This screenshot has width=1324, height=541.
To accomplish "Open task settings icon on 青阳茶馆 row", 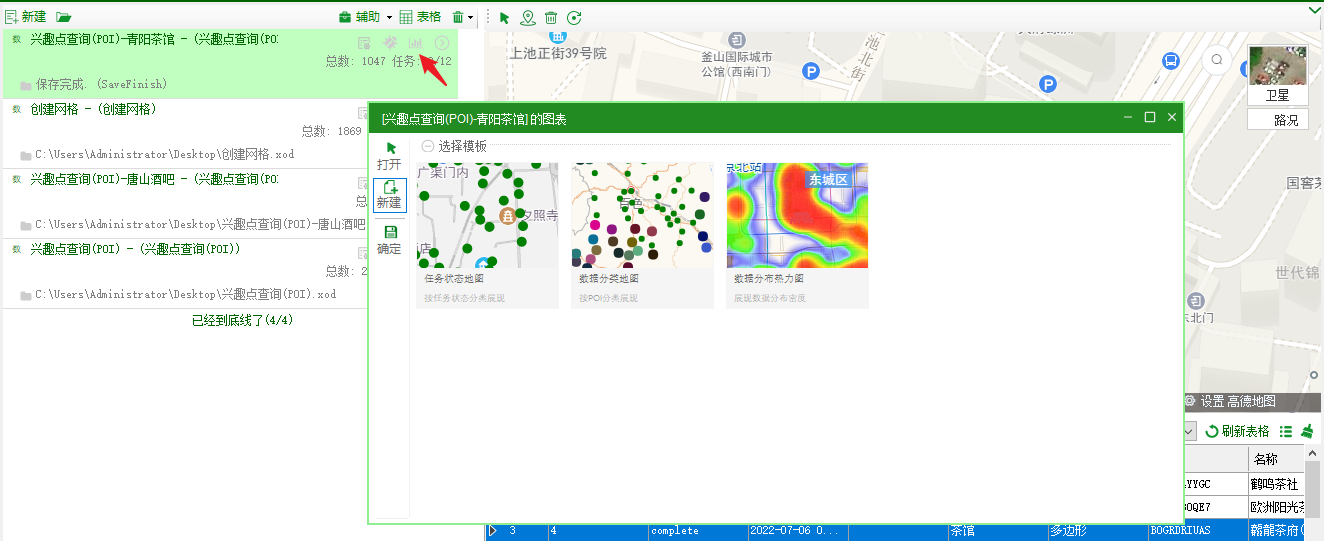I will pyautogui.click(x=365, y=43).
